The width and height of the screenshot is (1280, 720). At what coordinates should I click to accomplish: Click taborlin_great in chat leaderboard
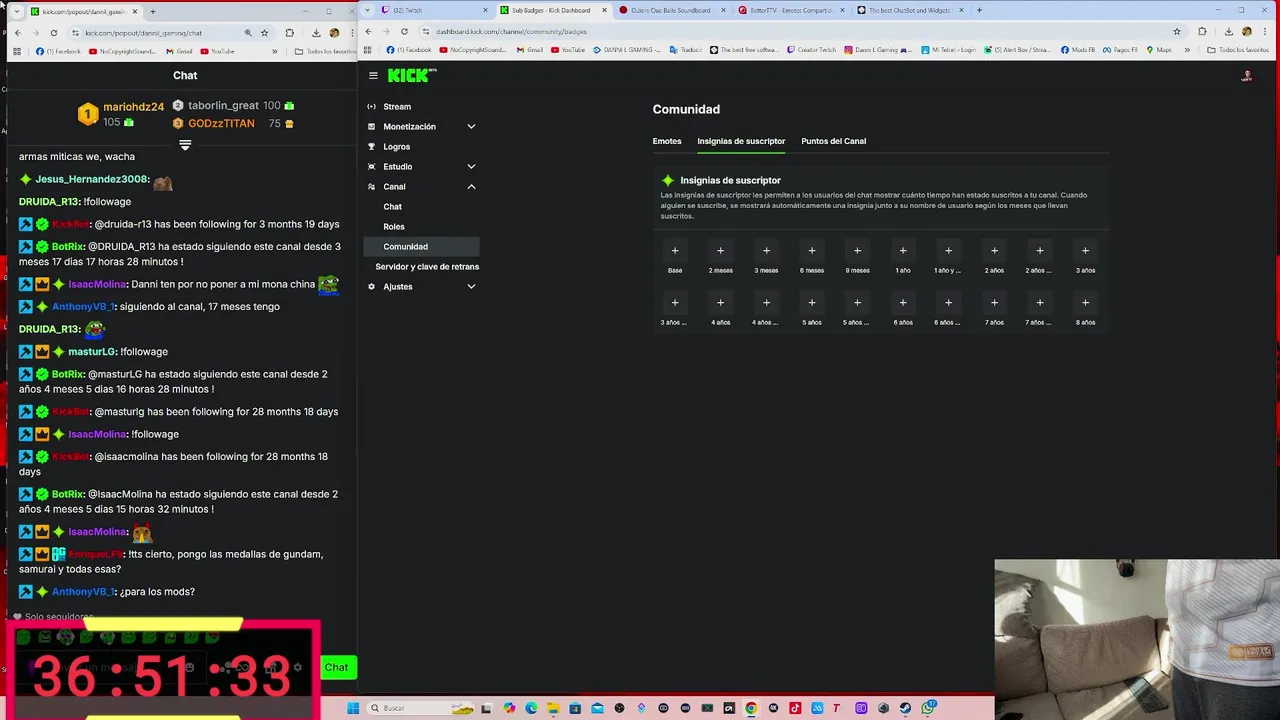[223, 106]
